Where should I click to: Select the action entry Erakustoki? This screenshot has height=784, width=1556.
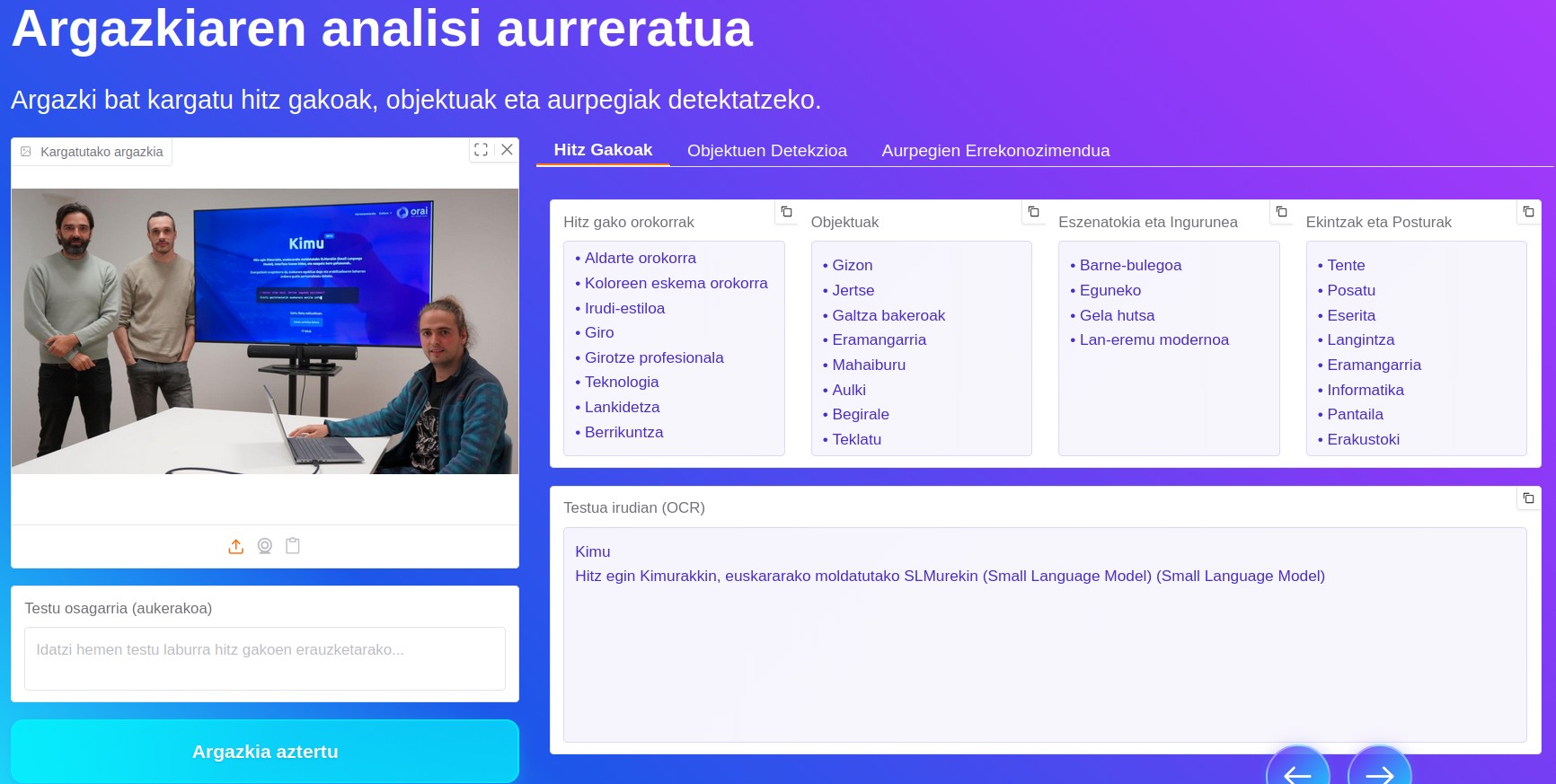click(x=1363, y=439)
